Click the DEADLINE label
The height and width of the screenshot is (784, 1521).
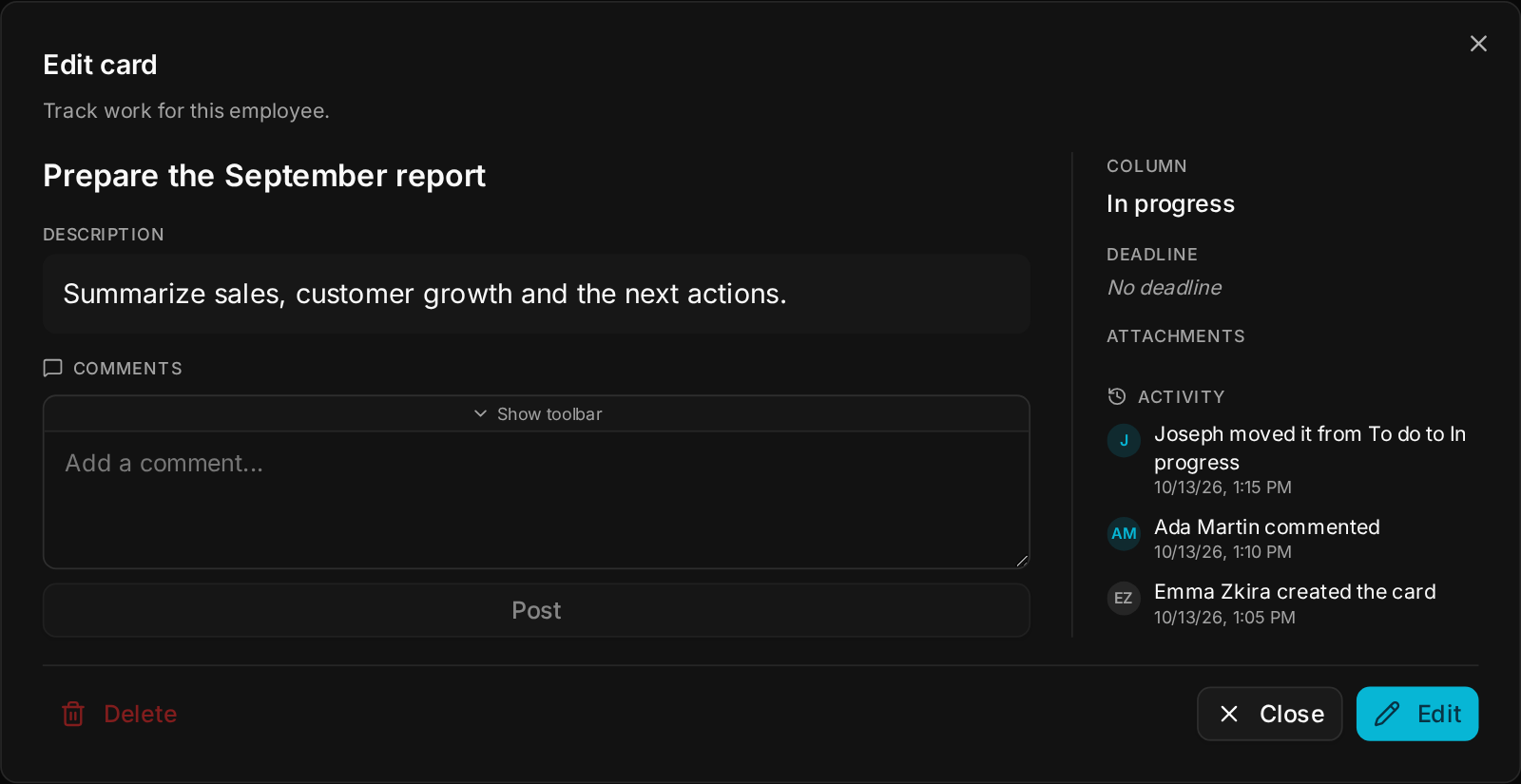(1152, 255)
